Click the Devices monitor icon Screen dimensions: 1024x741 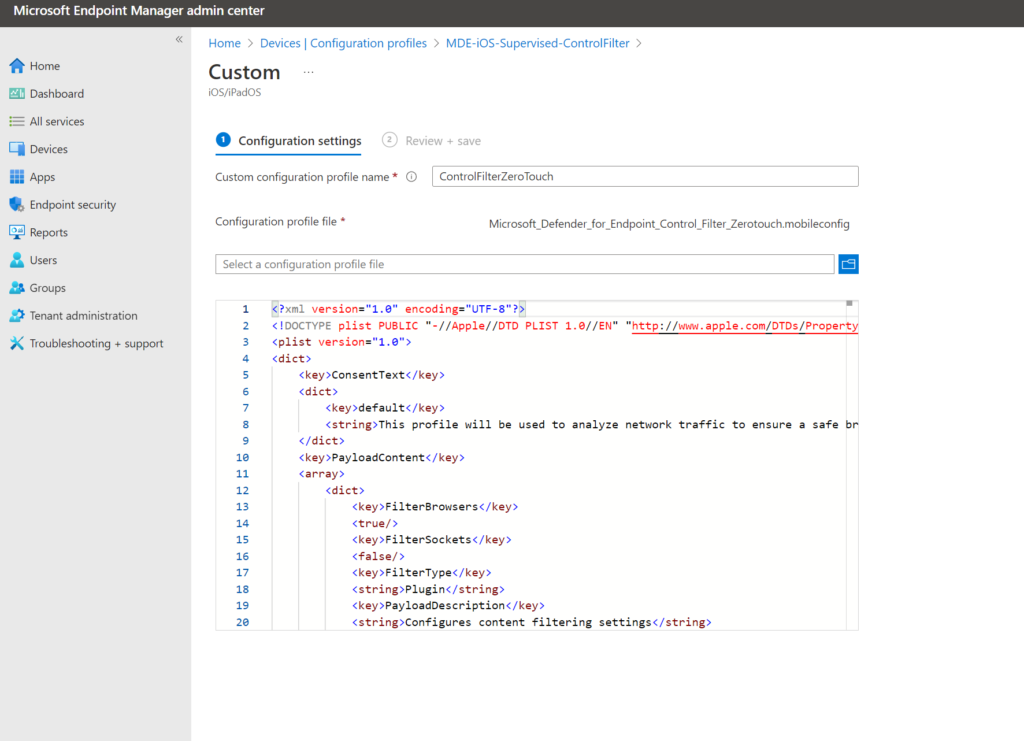pos(17,149)
